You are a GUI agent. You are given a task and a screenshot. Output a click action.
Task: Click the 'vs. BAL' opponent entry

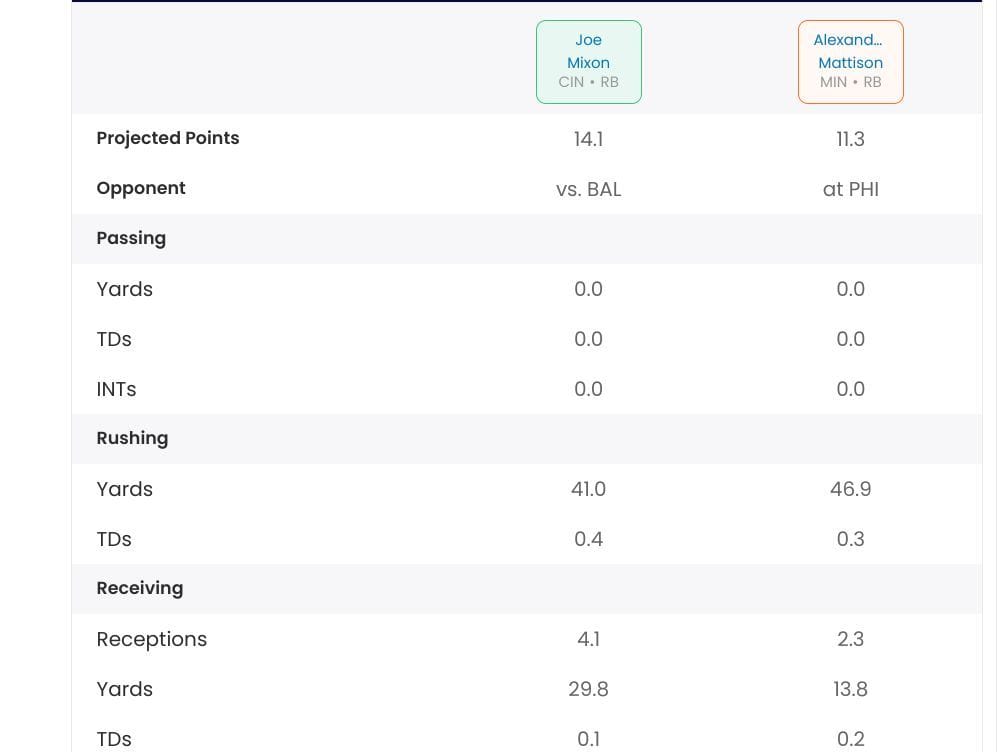pos(588,189)
